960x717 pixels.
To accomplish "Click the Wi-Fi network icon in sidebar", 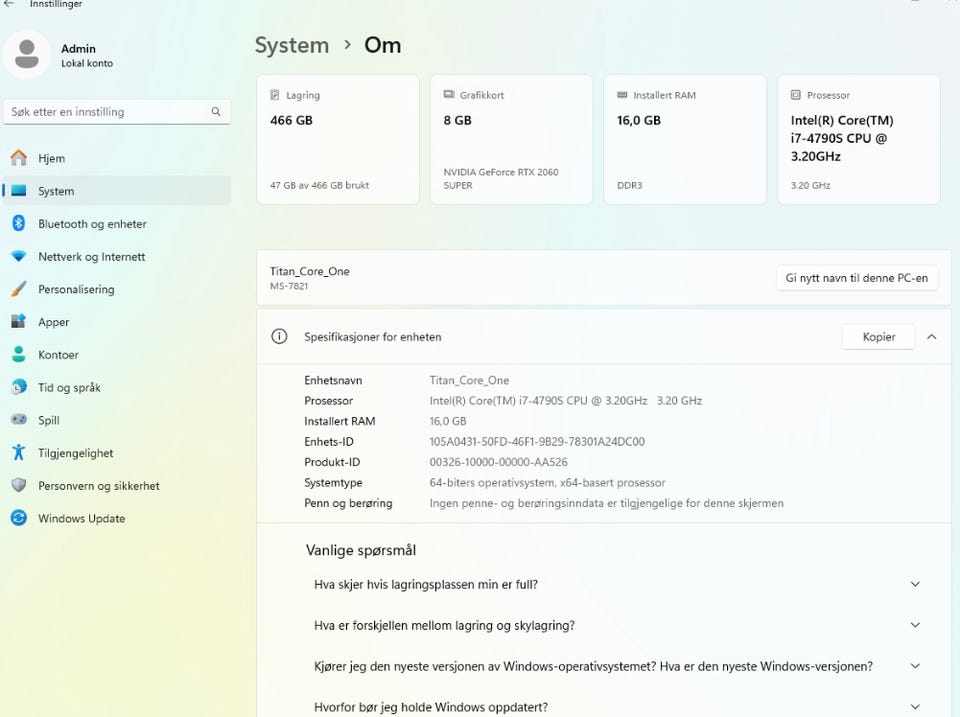I will pyautogui.click(x=19, y=256).
